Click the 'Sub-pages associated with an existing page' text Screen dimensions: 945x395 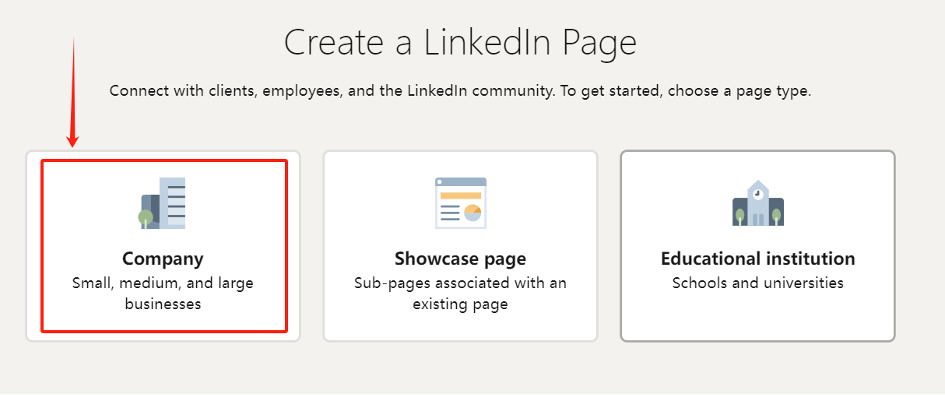(460, 293)
